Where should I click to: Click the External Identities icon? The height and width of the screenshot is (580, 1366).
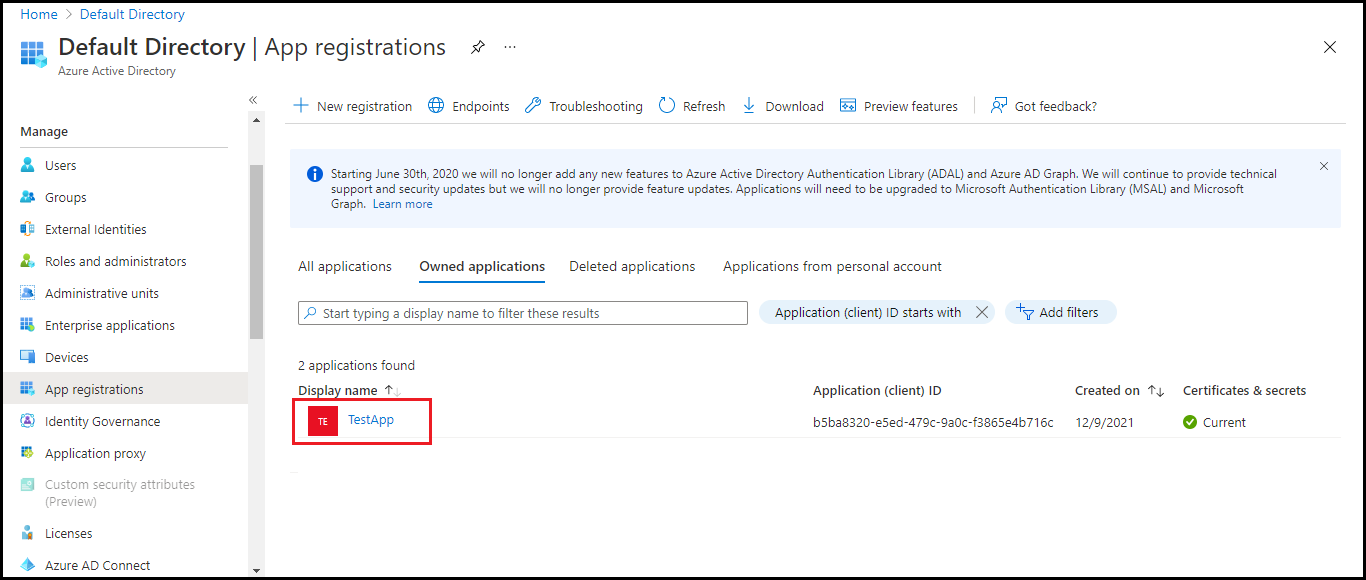click(27, 229)
